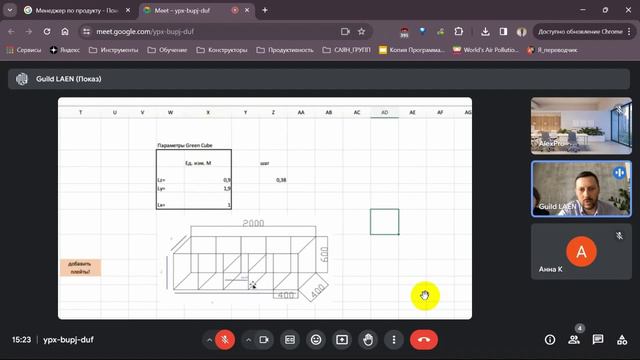
Task: Turn on captions in Meet
Action: click(290, 340)
